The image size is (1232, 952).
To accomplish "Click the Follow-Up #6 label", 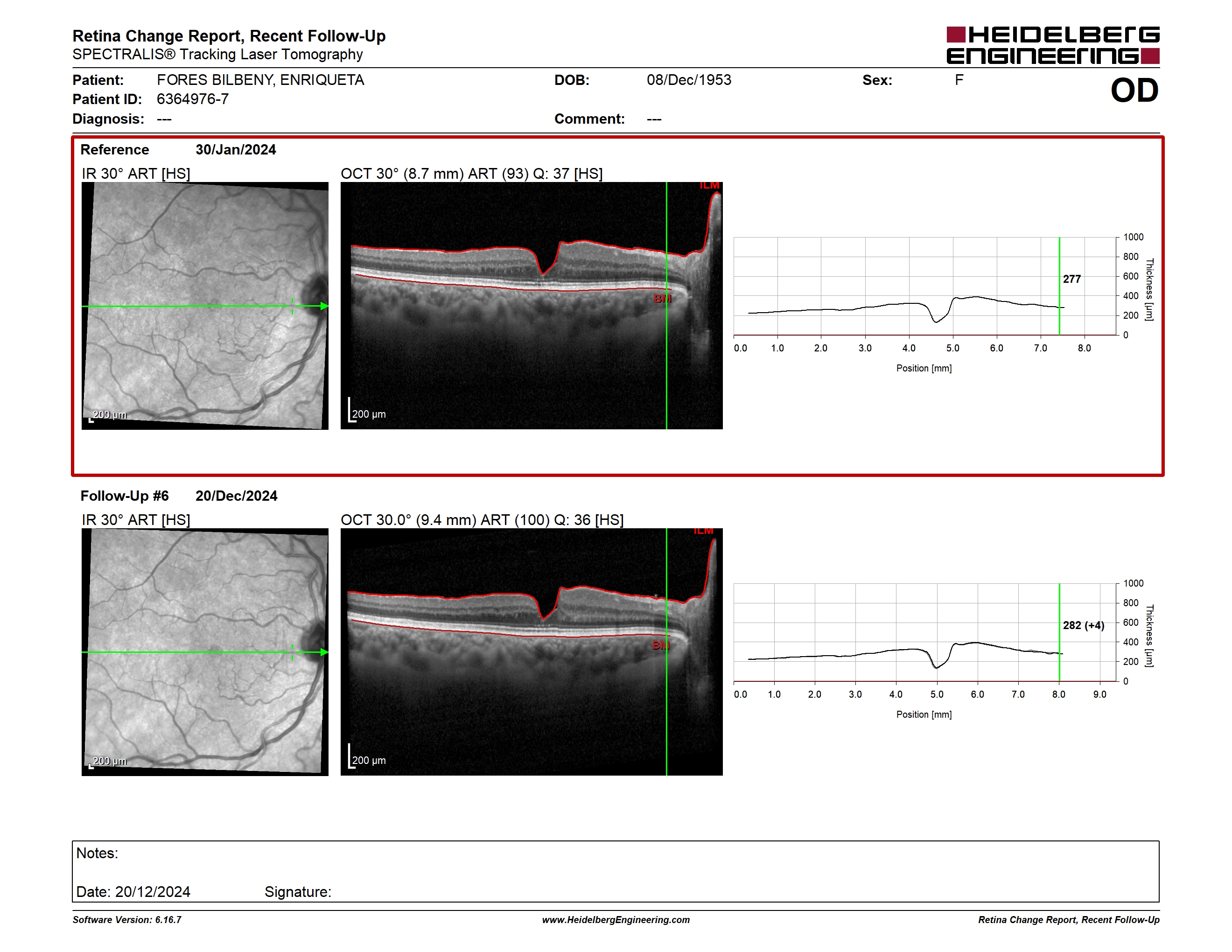I will tap(125, 497).
